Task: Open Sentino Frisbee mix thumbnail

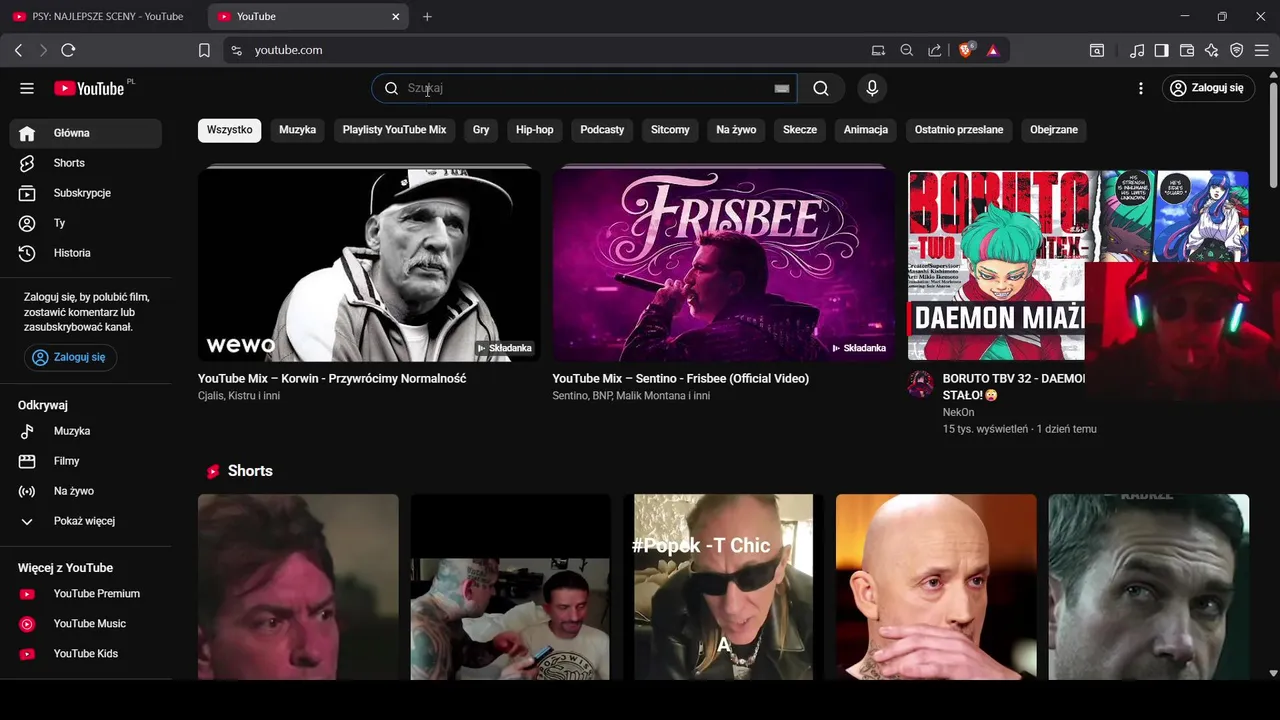Action: click(x=724, y=264)
